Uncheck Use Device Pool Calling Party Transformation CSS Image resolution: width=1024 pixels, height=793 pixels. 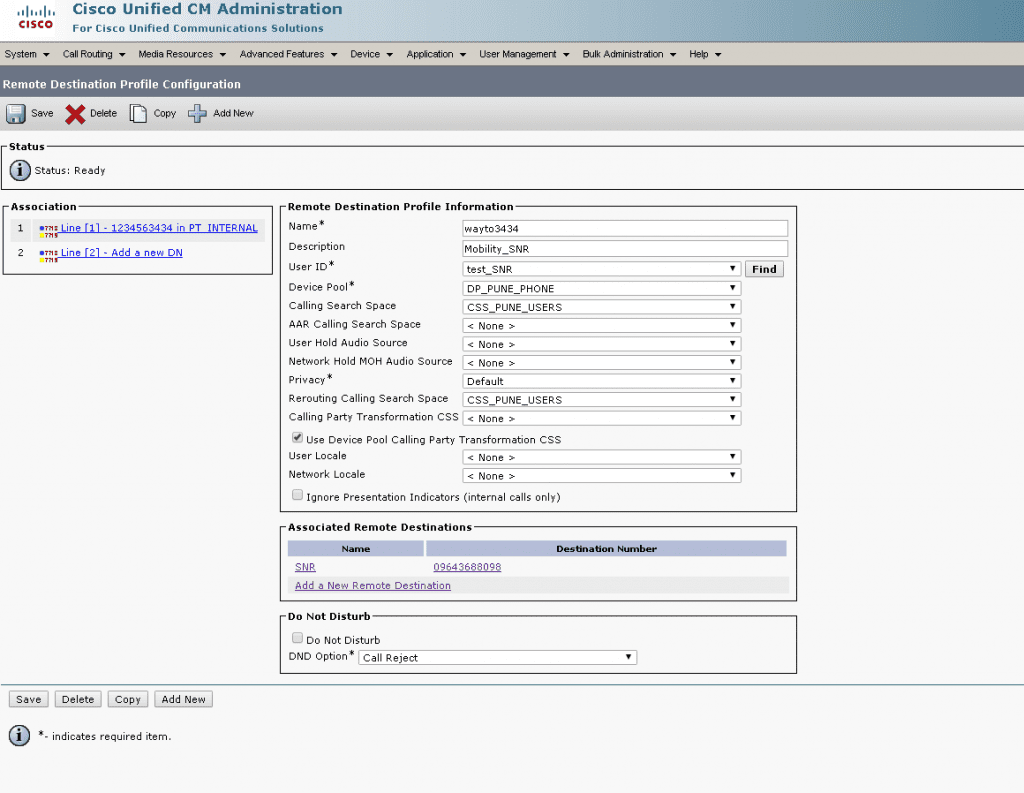(x=297, y=436)
